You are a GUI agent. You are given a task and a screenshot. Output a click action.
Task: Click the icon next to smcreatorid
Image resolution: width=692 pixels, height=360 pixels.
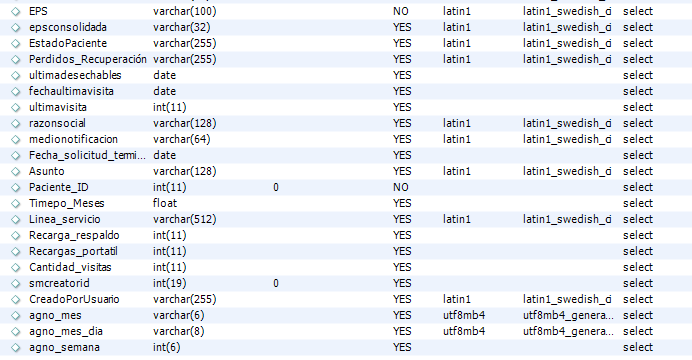(16, 284)
